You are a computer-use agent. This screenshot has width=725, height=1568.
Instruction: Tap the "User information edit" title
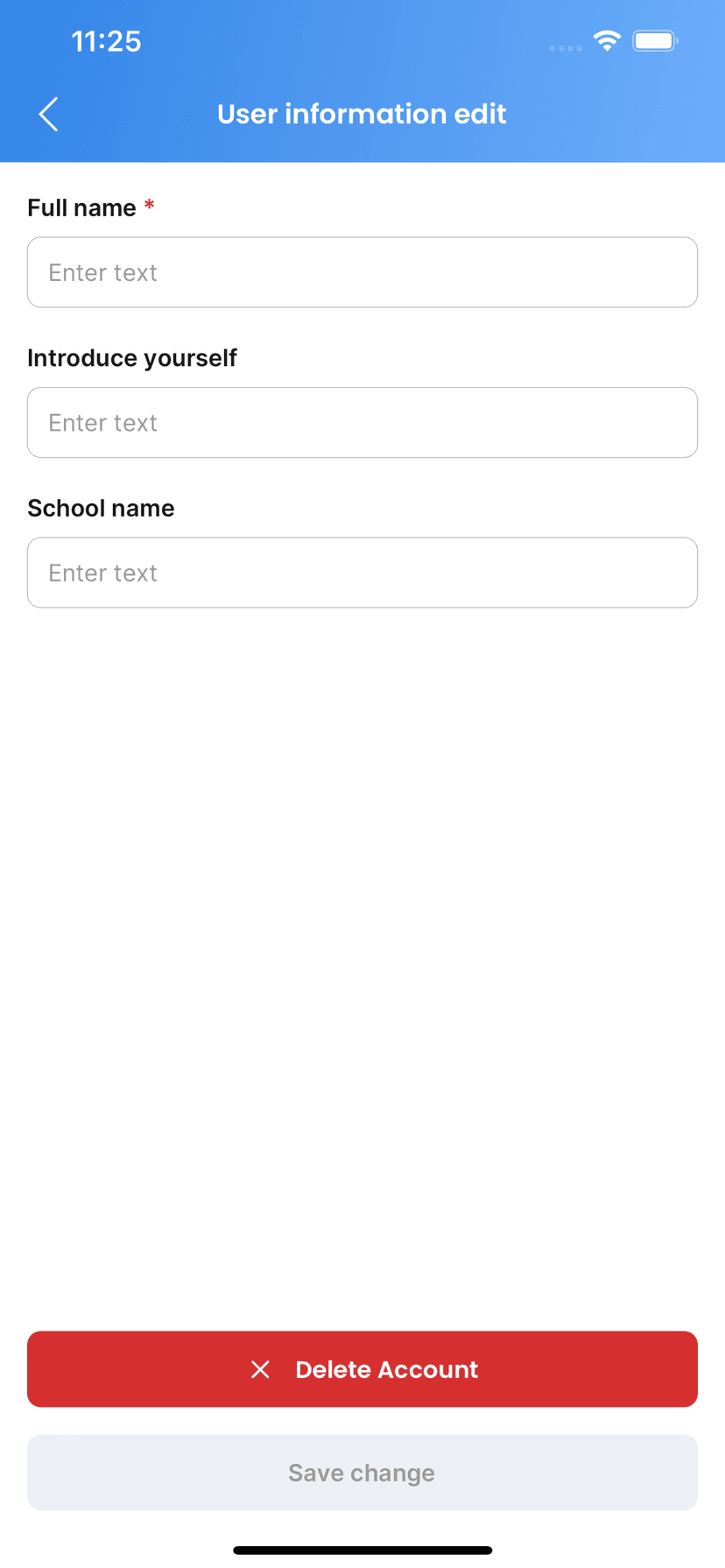tap(362, 114)
